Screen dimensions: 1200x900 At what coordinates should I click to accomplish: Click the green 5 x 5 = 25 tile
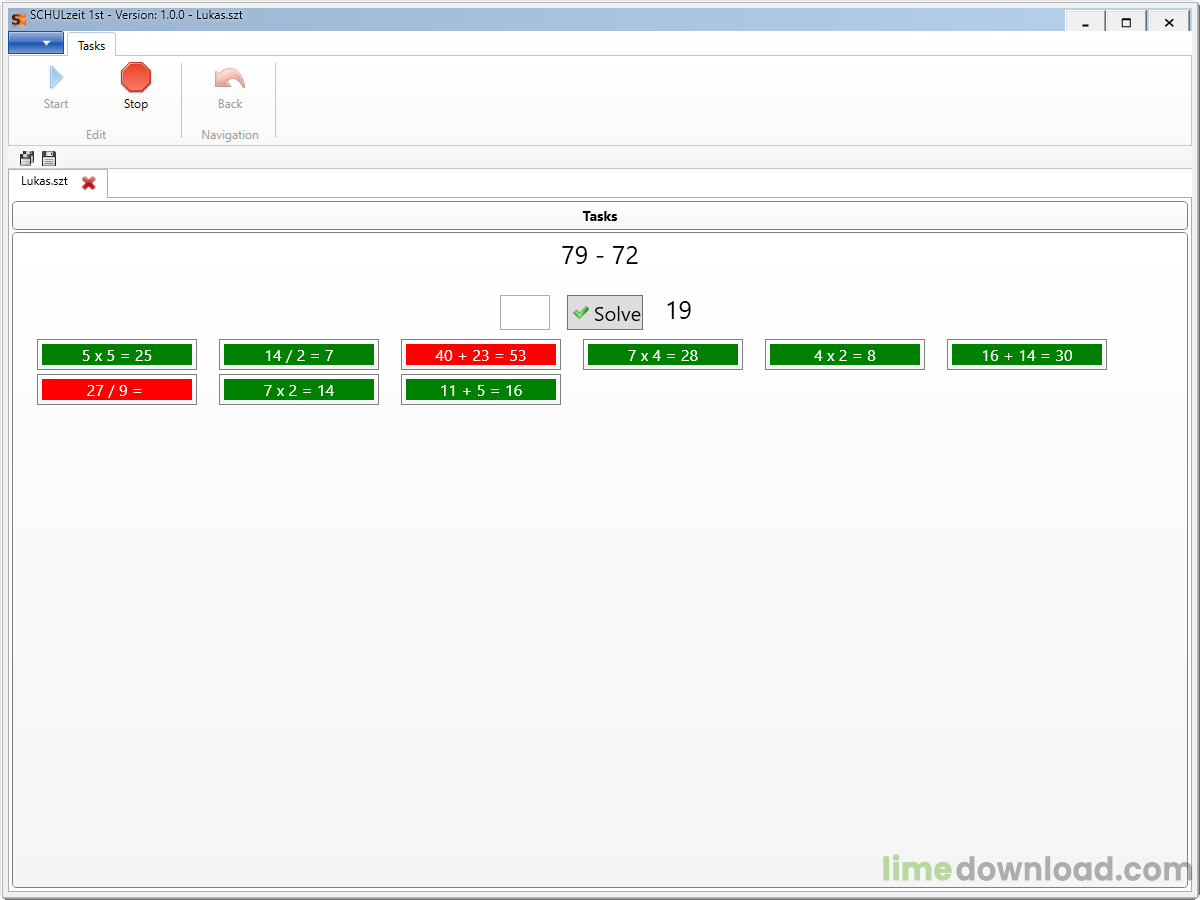coord(117,355)
